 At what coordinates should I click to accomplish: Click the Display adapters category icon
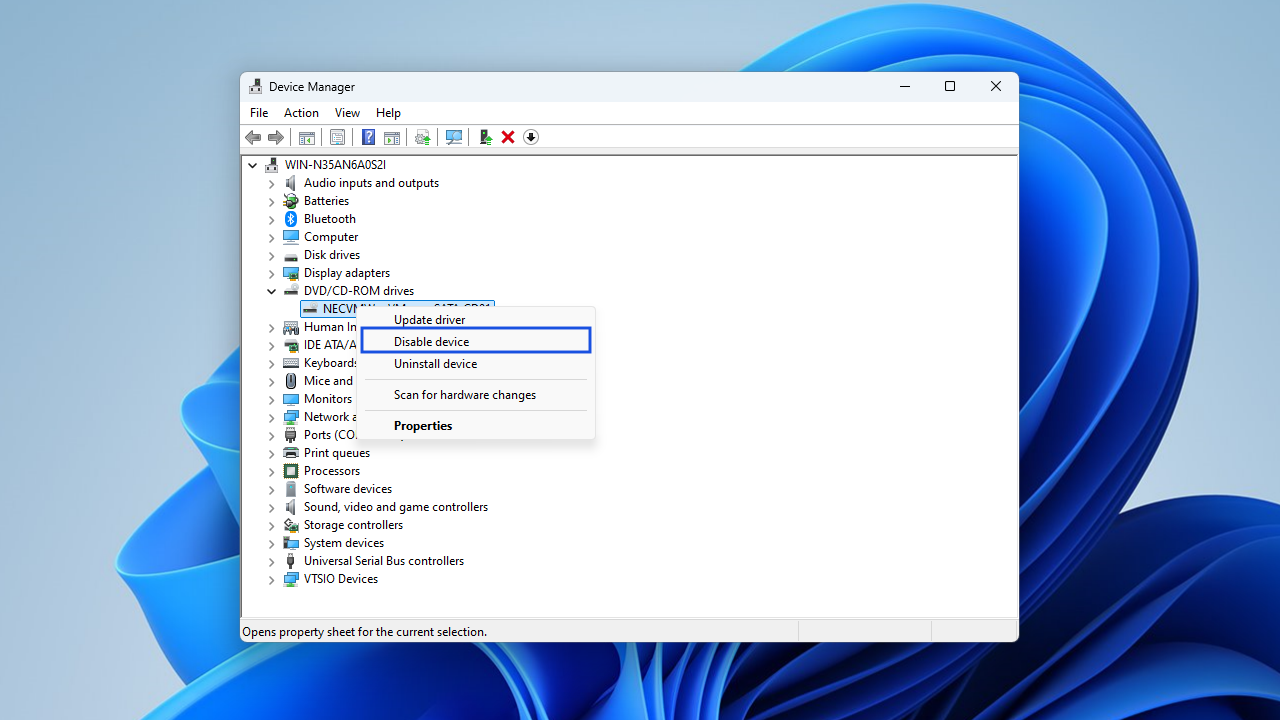click(x=291, y=273)
